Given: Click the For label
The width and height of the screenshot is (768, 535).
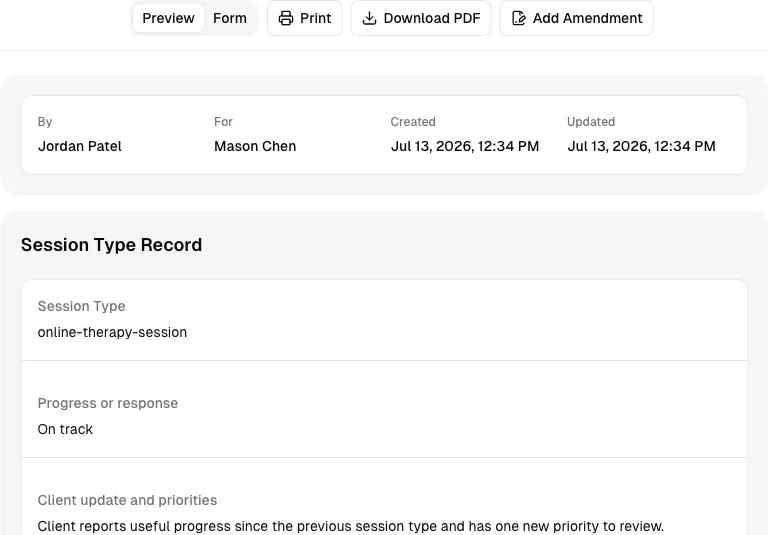Looking at the screenshot, I should coord(223,122).
